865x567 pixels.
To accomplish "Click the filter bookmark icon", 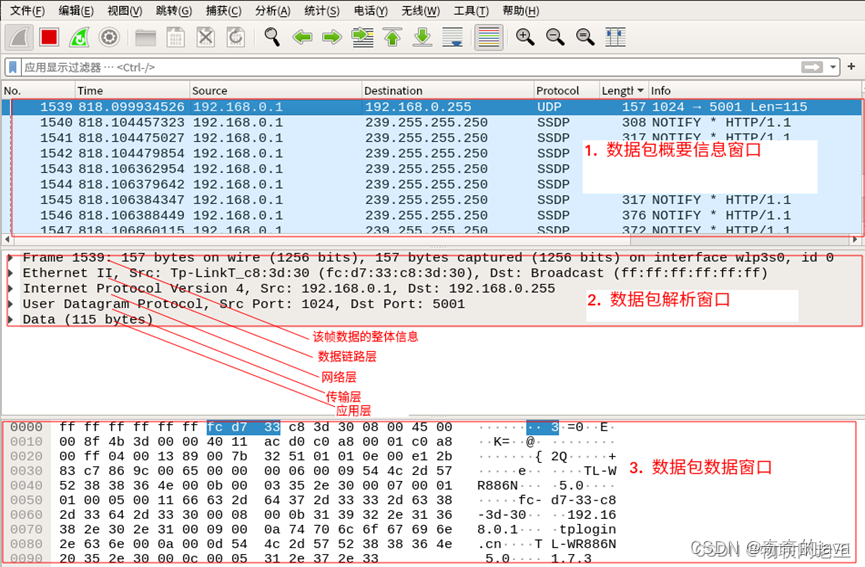I will (13, 67).
